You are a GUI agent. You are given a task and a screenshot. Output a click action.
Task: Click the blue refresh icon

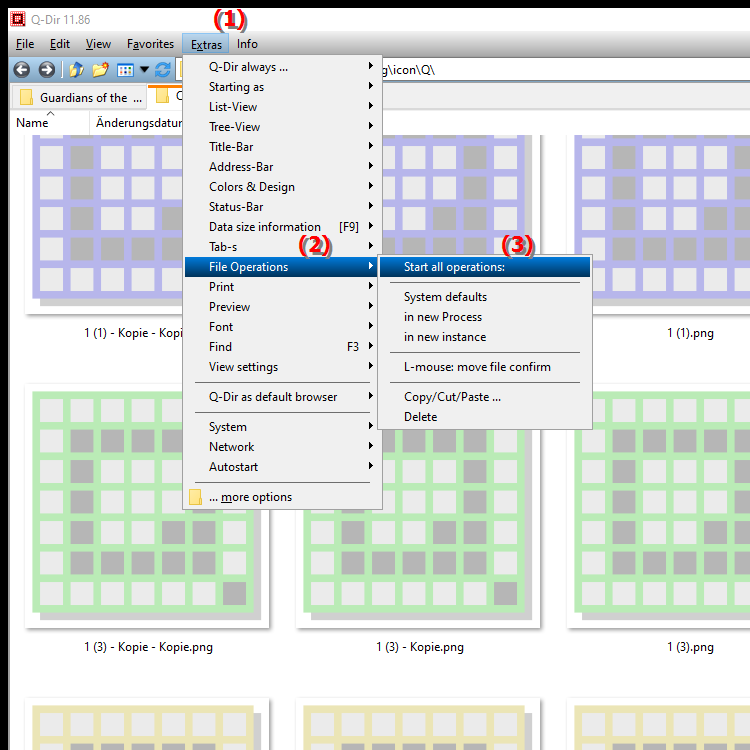(x=163, y=70)
